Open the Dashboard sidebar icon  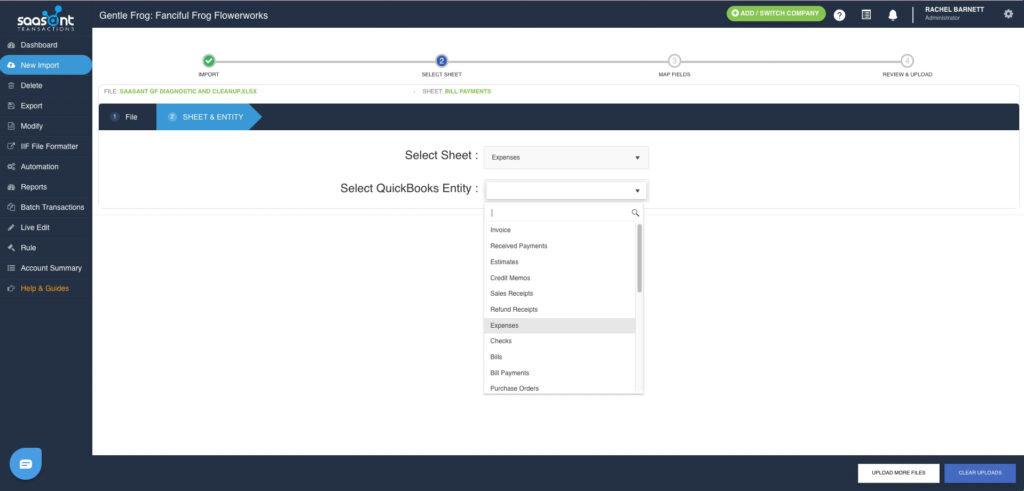(x=10, y=45)
